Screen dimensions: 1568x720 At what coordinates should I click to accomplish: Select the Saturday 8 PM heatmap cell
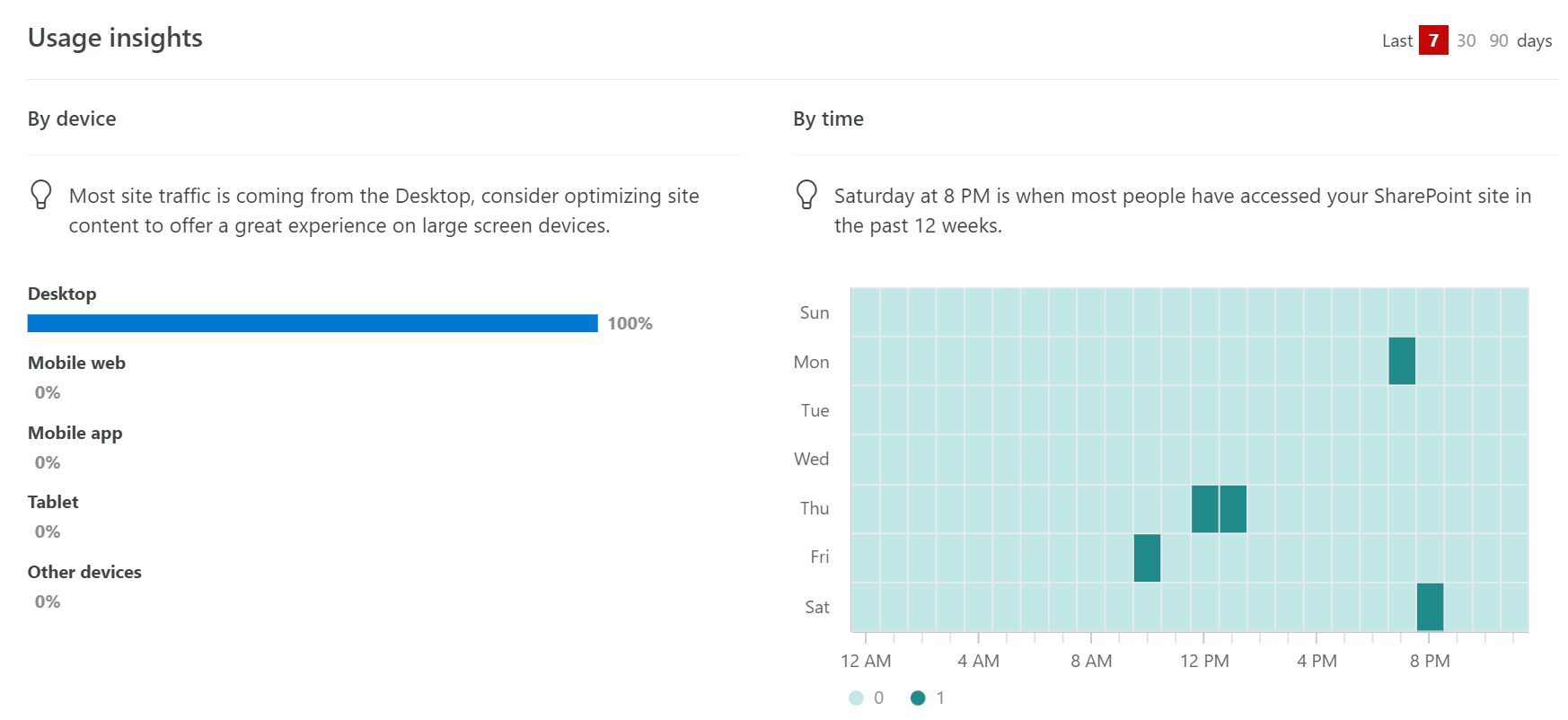[1430, 607]
